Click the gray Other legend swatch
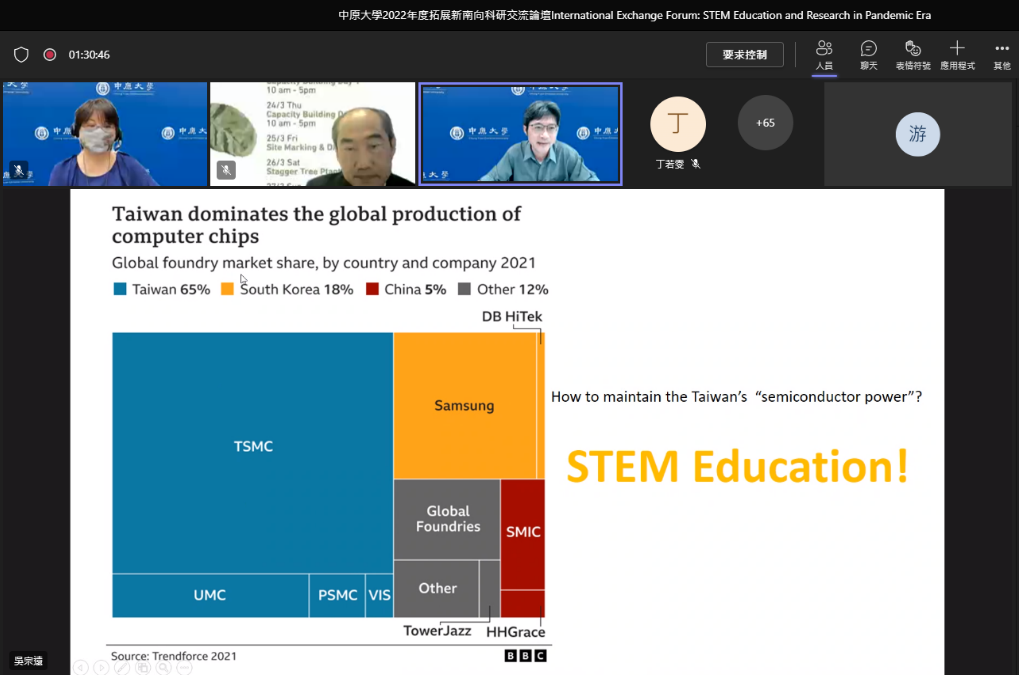This screenshot has width=1019, height=675. coord(464,289)
